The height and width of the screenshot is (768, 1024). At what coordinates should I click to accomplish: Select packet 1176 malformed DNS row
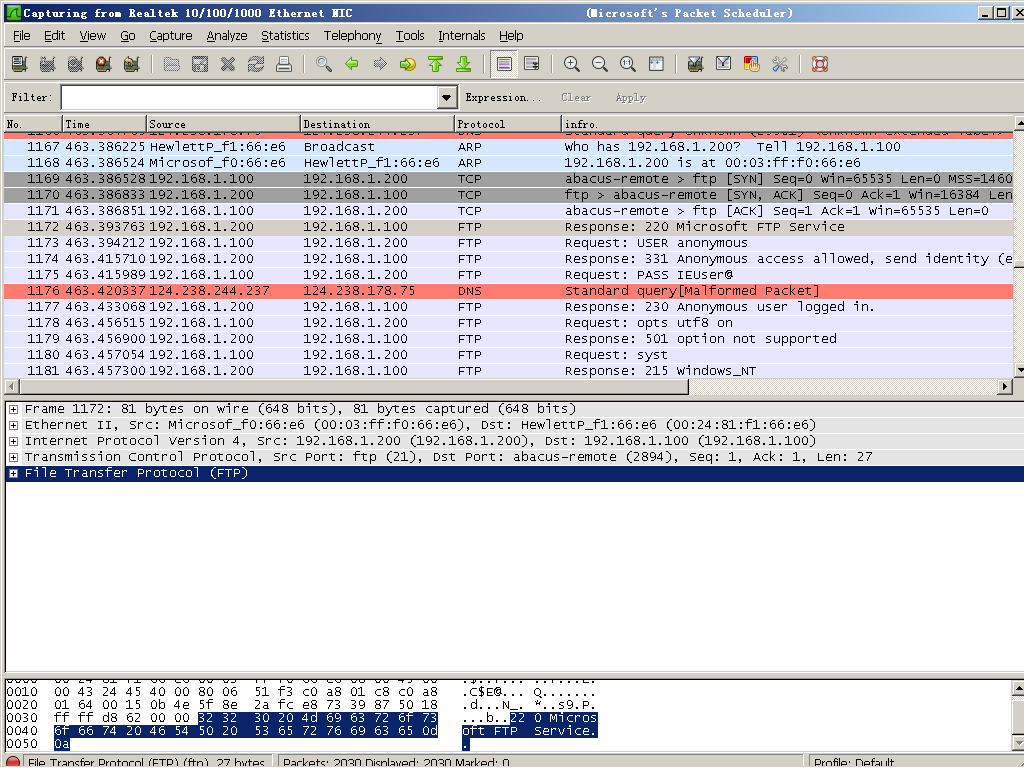[x=508, y=291]
